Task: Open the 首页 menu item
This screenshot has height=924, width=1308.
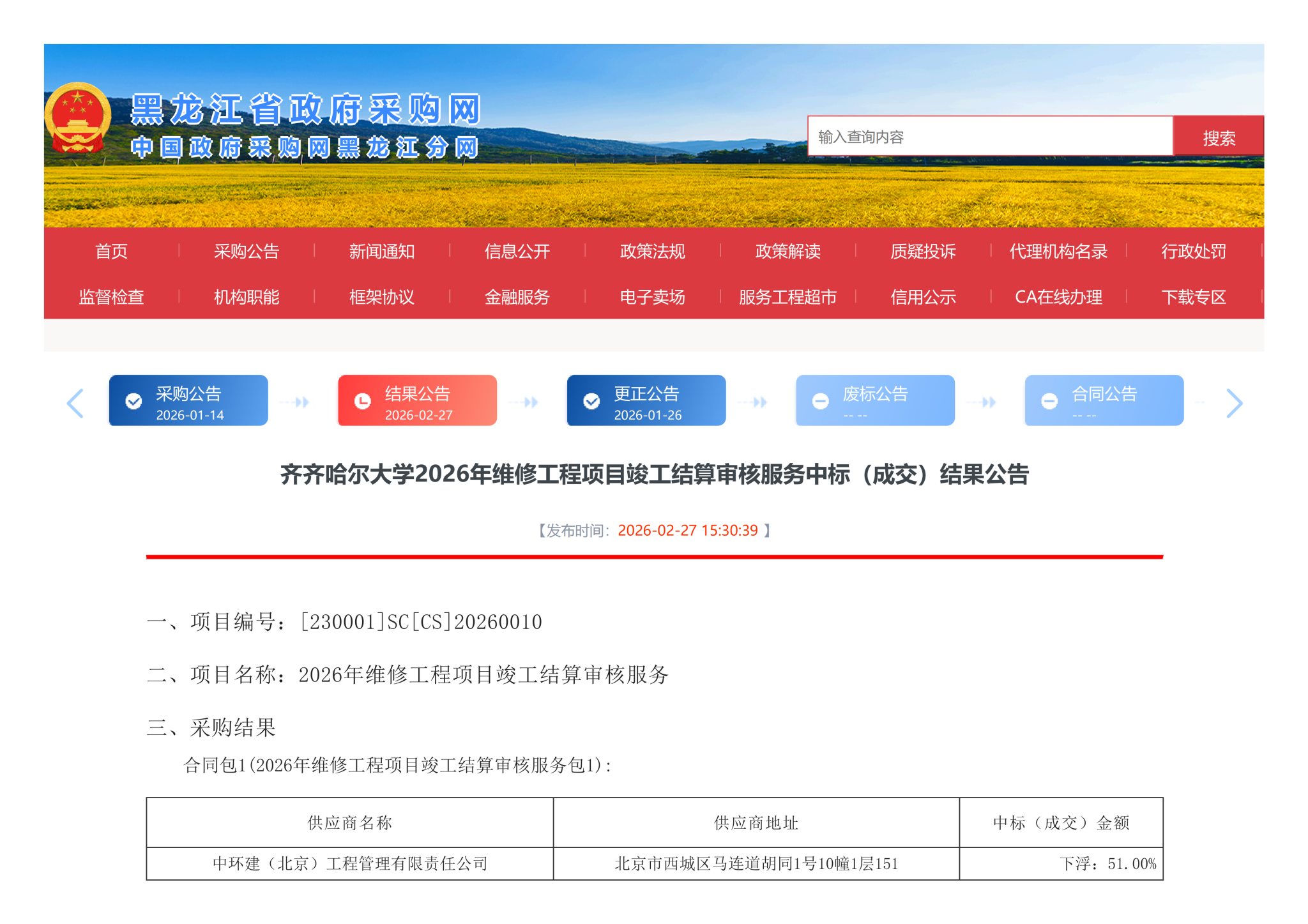Action: [111, 251]
